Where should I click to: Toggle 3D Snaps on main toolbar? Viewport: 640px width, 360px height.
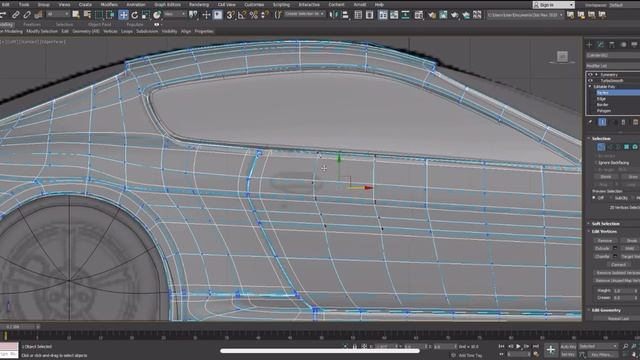(231, 15)
